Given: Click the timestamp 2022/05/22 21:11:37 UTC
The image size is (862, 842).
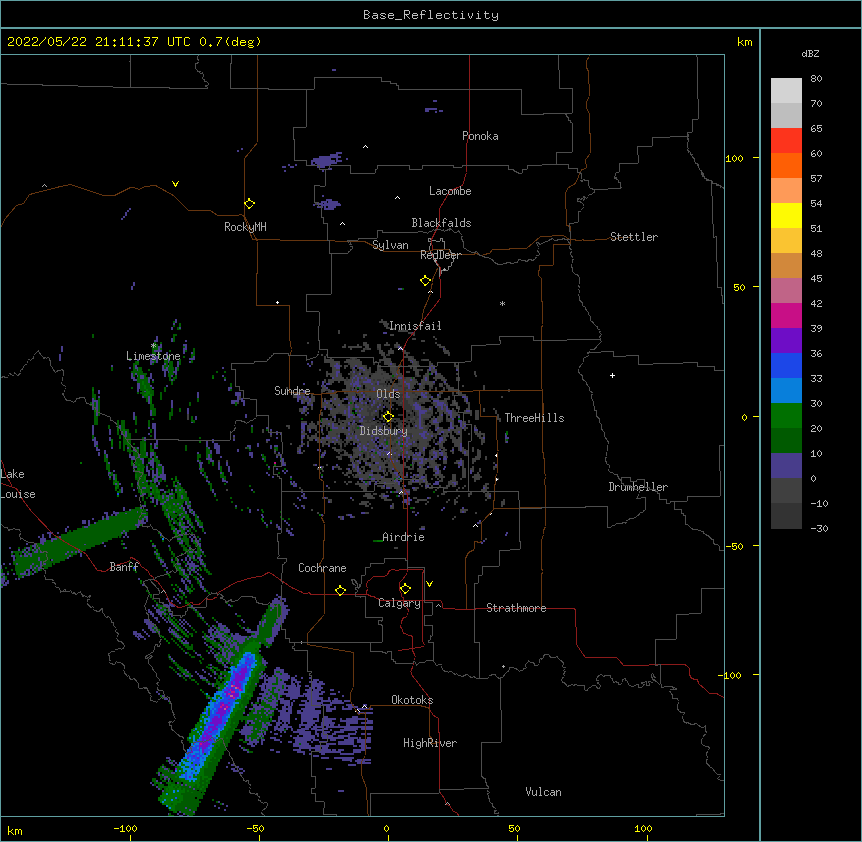Looking at the screenshot, I should point(98,42).
